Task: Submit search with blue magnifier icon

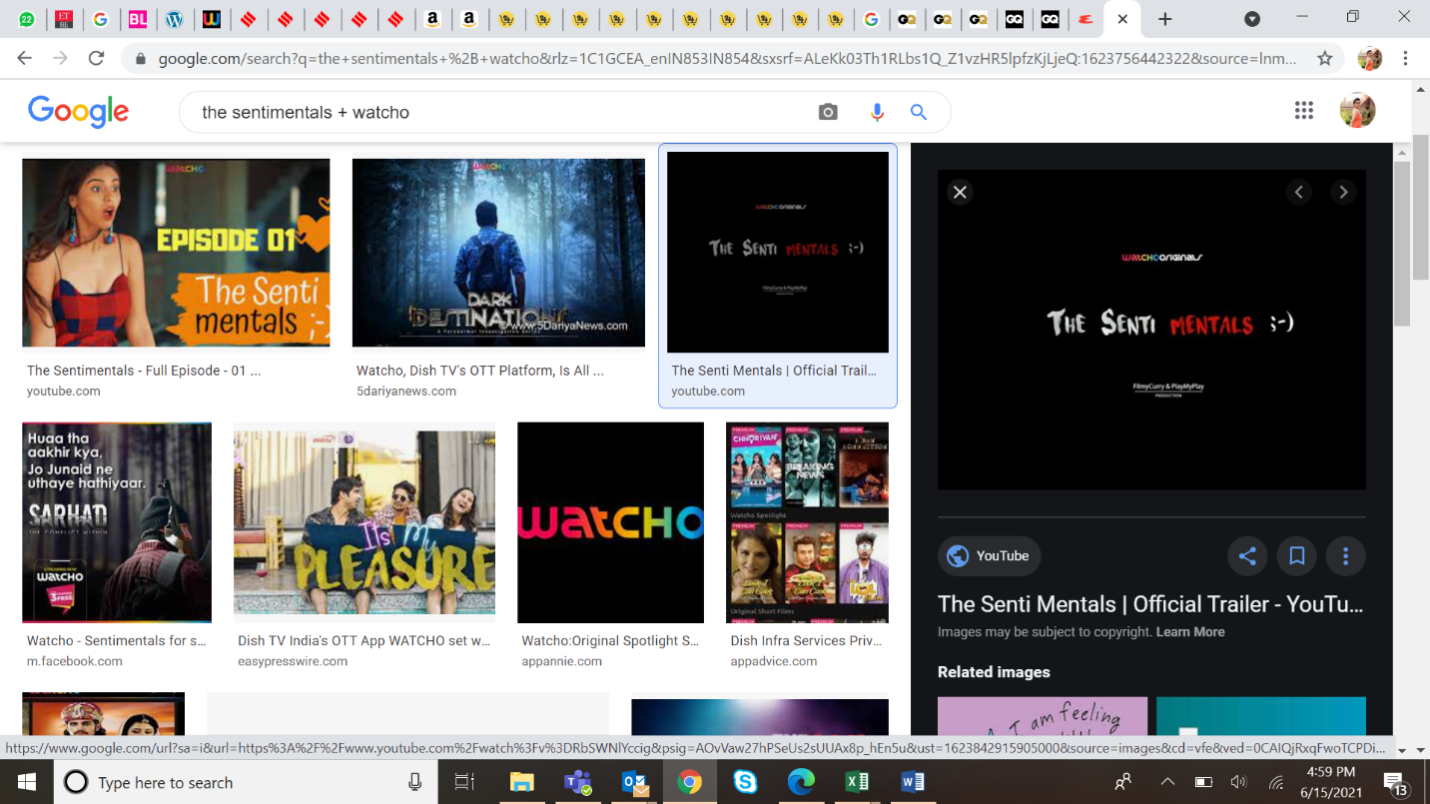Action: (919, 112)
